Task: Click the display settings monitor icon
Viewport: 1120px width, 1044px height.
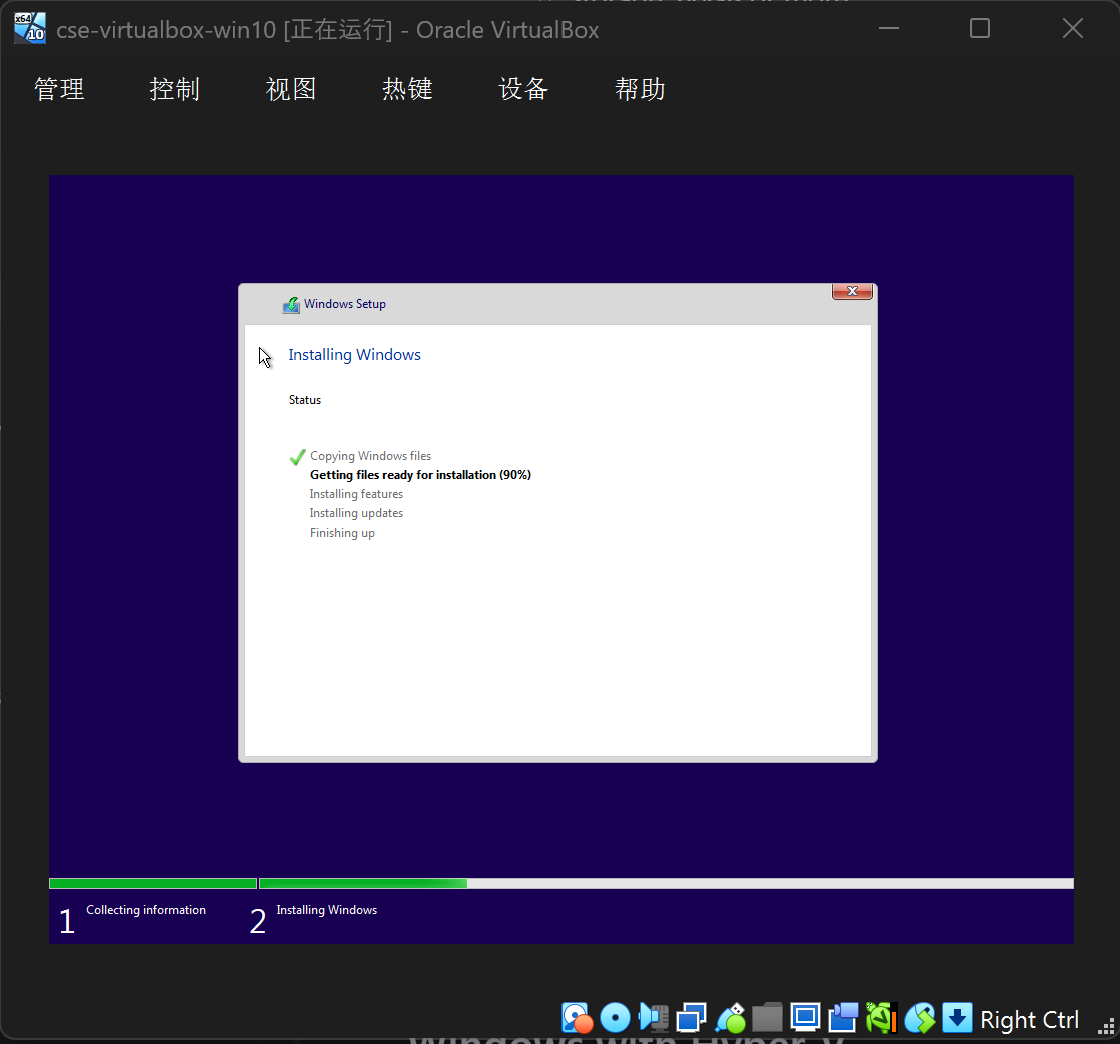Action: [x=805, y=1018]
